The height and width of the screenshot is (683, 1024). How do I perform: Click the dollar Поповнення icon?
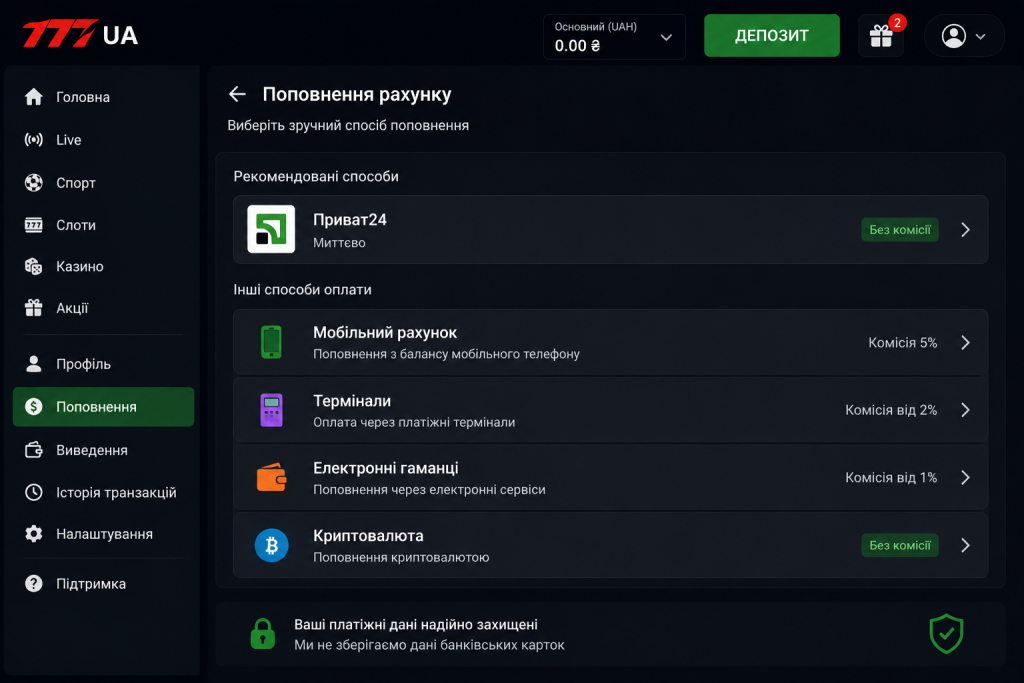pyautogui.click(x=33, y=407)
